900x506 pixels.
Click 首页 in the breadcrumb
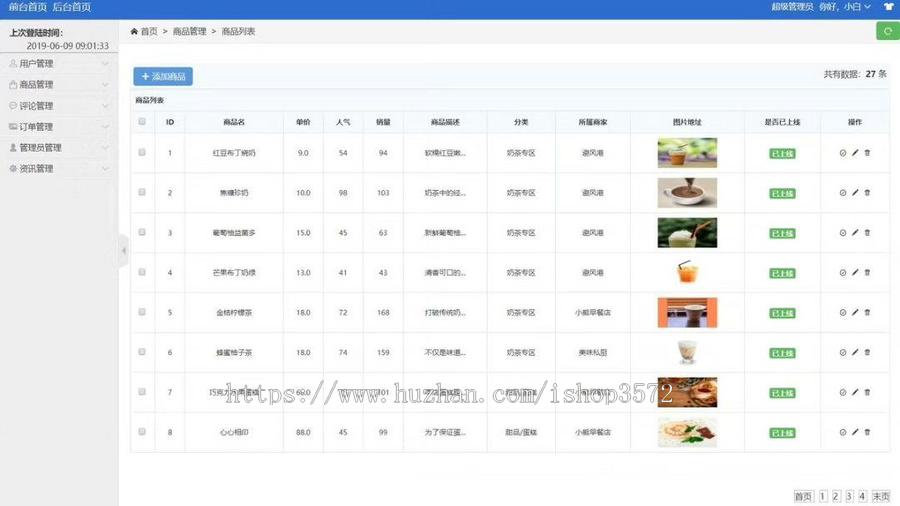pos(149,32)
